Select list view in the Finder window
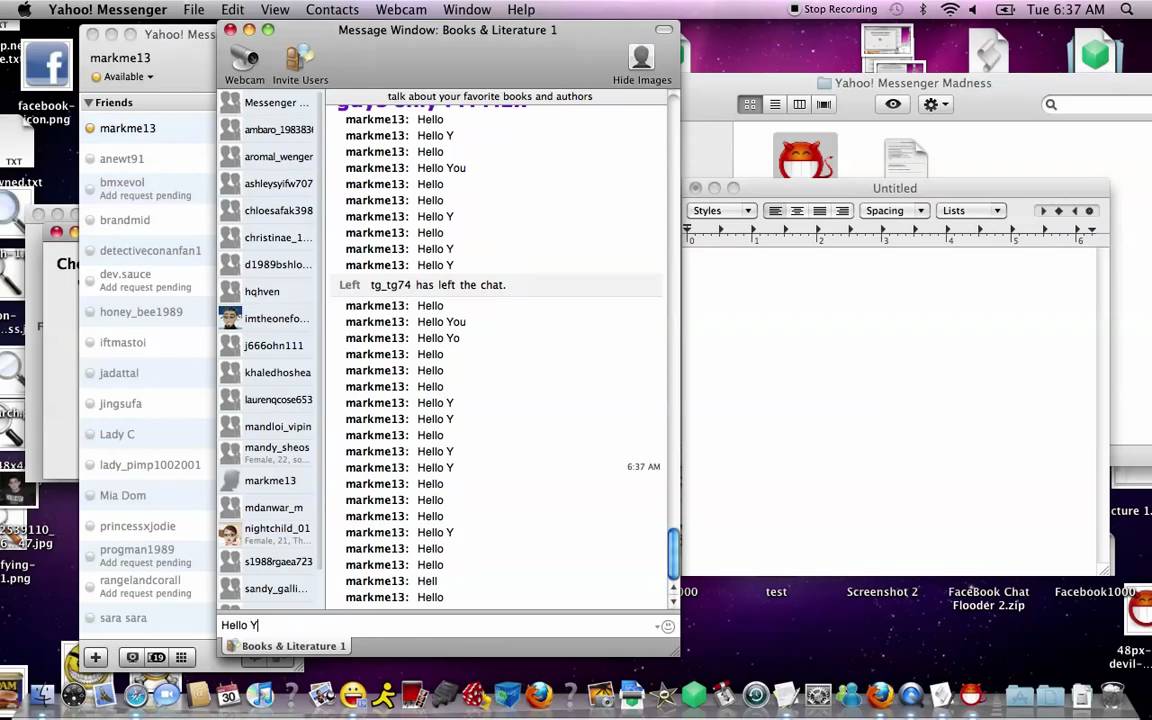 (x=774, y=104)
